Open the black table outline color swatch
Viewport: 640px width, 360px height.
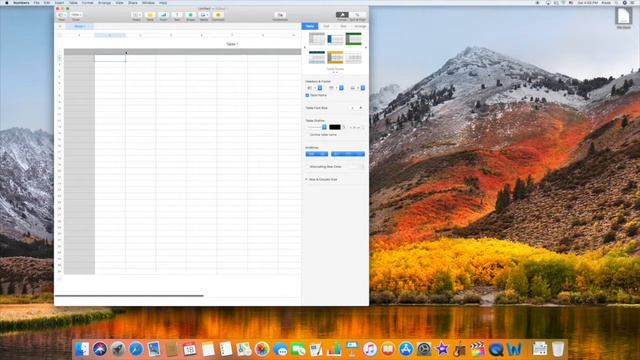click(x=335, y=127)
